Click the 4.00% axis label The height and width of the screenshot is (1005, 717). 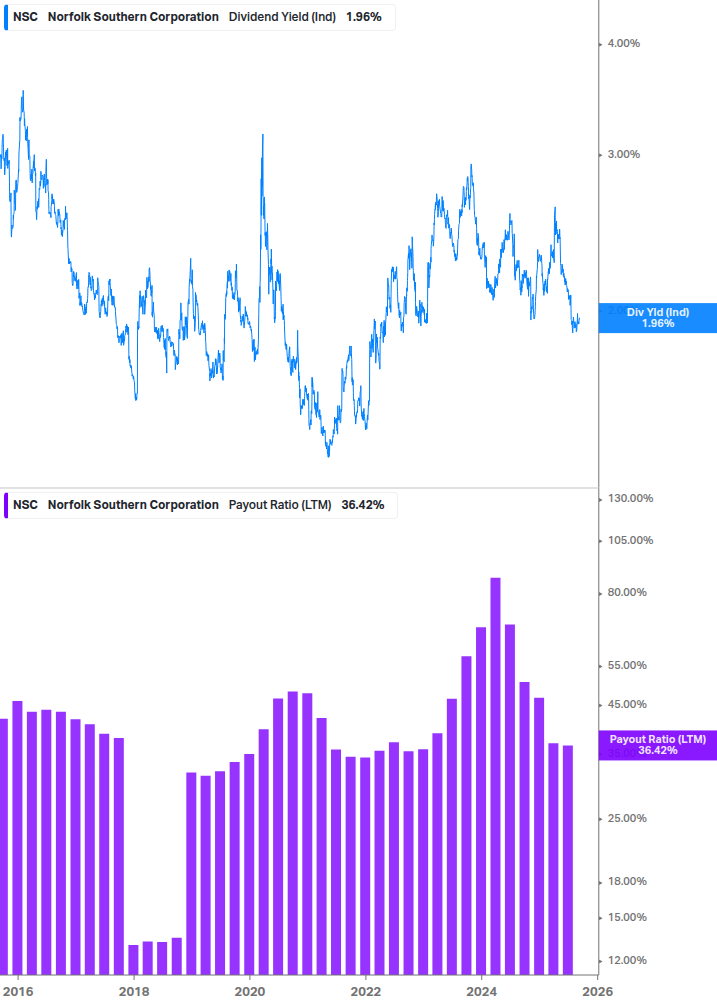click(623, 44)
